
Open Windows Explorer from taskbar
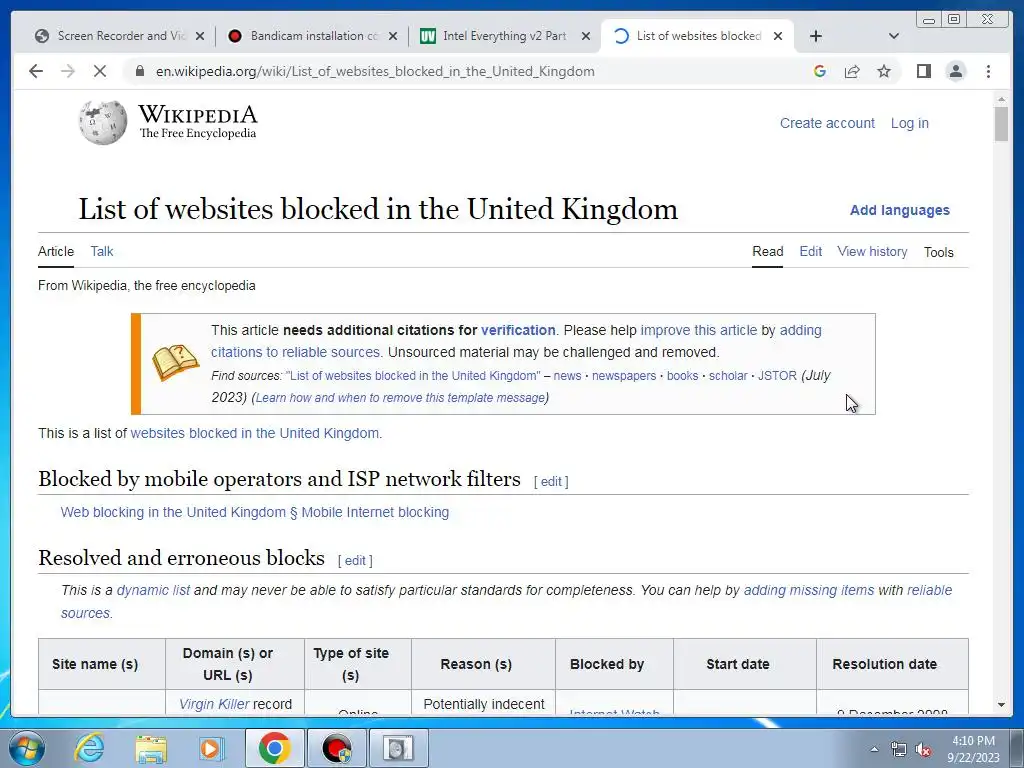(151, 748)
